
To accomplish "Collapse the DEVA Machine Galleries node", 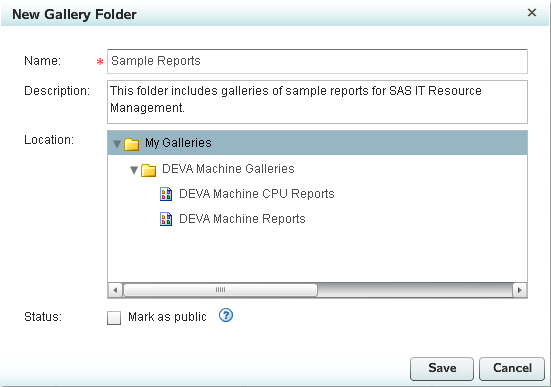I will [134, 170].
